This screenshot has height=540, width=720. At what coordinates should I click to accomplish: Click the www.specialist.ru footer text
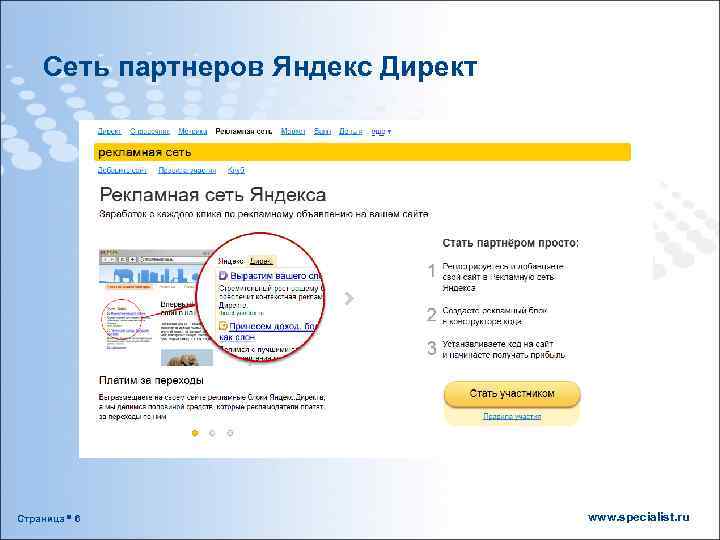(639, 517)
